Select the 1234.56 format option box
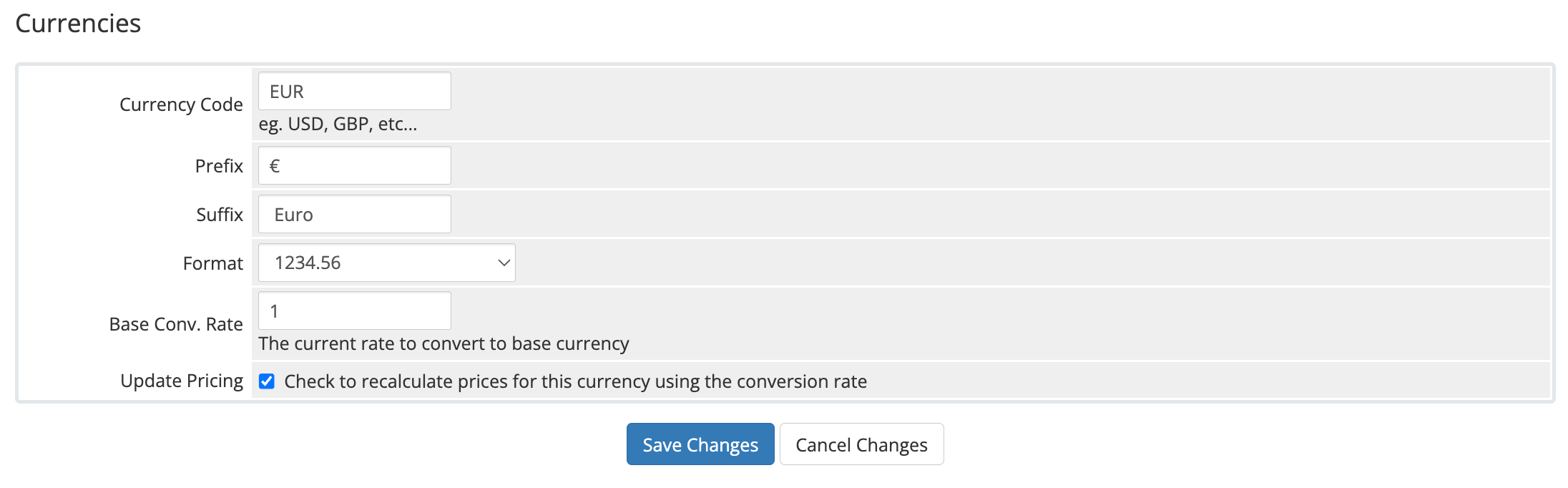This screenshot has height=488, width=1568. click(x=386, y=262)
